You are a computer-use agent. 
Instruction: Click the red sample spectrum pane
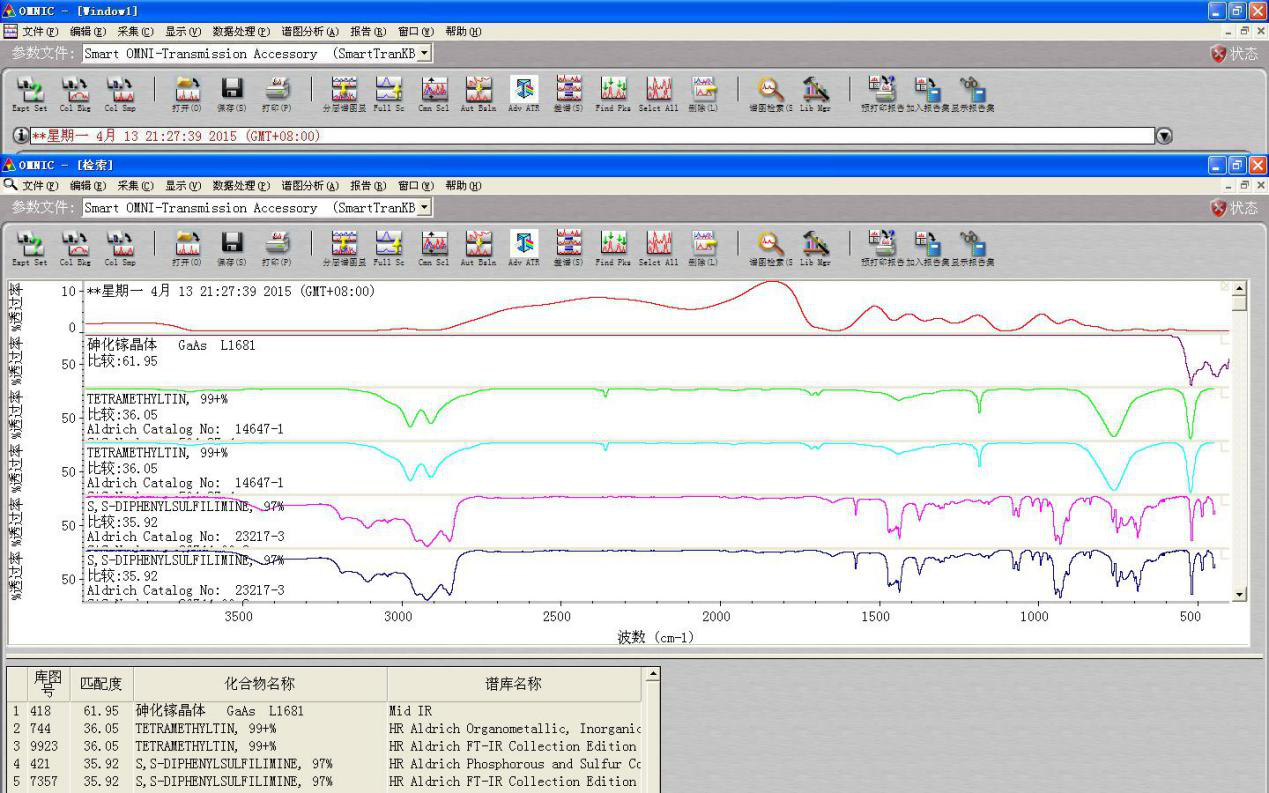click(656, 307)
